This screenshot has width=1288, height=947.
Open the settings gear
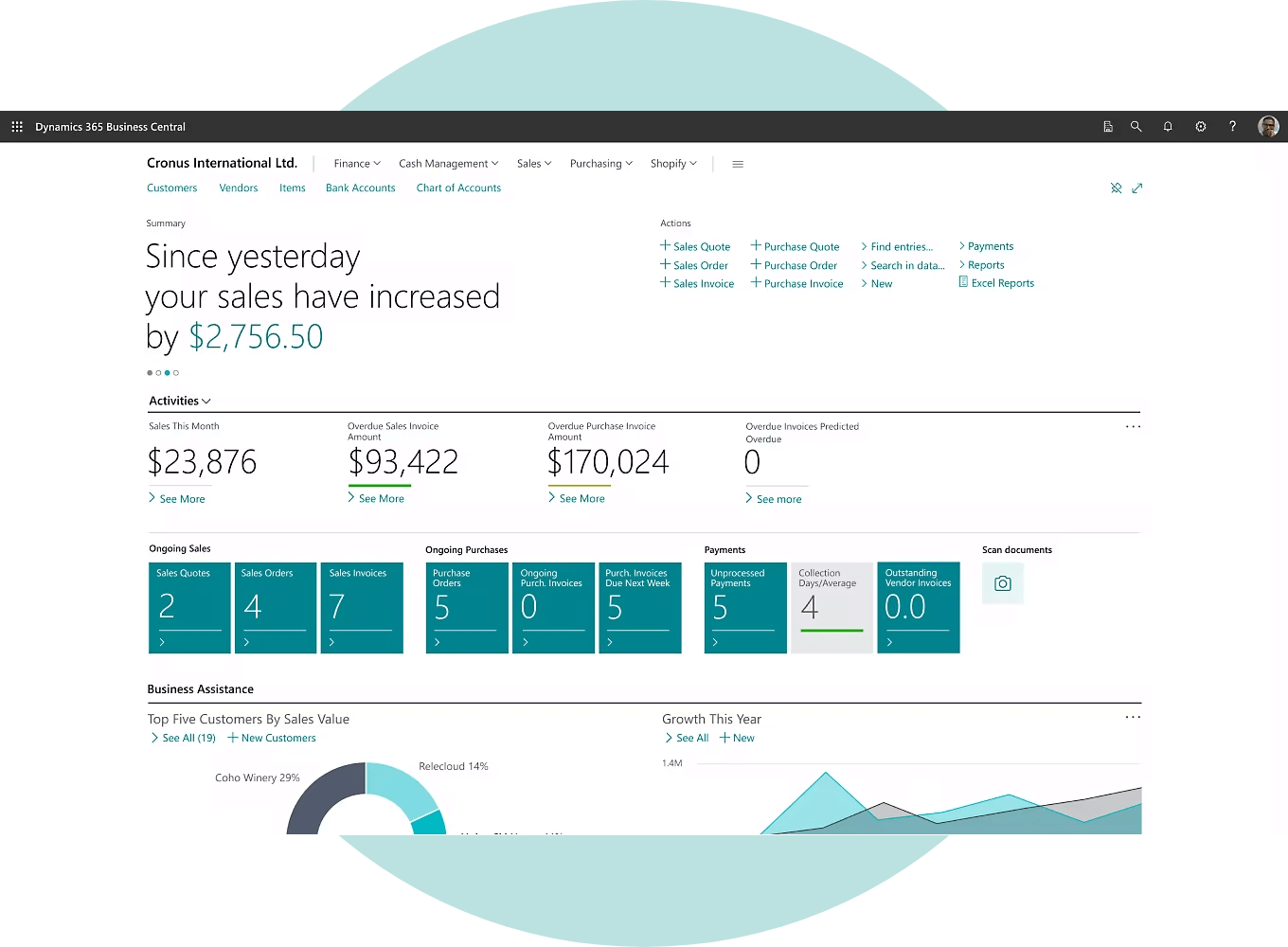(x=1200, y=126)
